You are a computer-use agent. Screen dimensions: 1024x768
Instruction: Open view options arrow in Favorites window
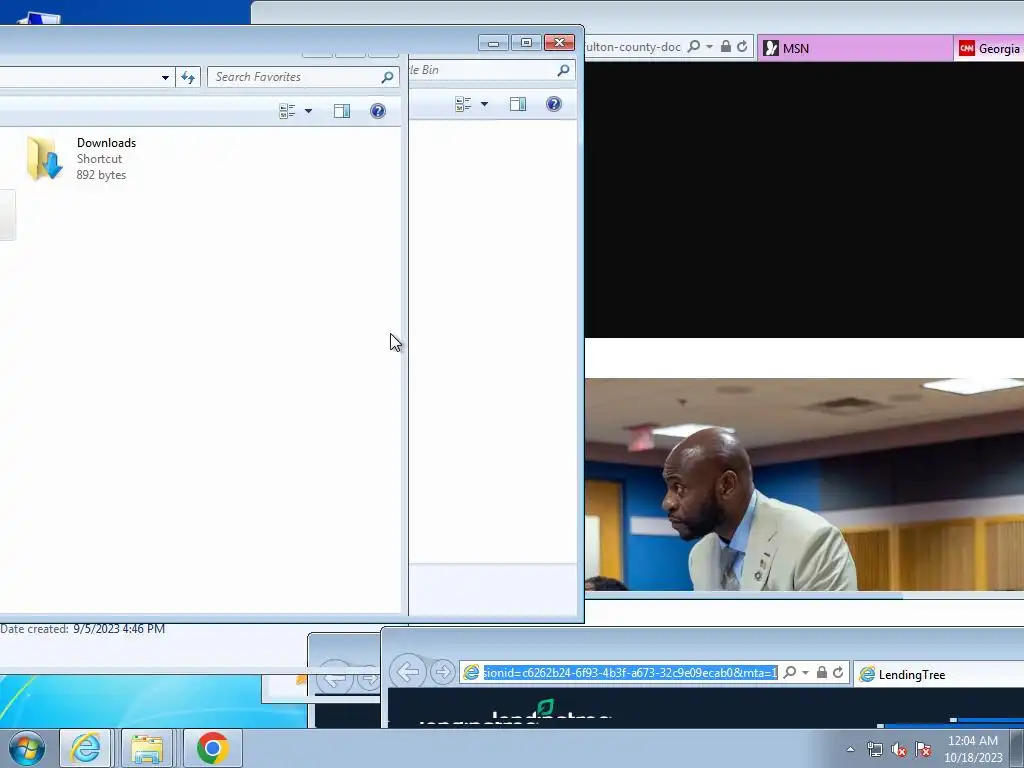pyautogui.click(x=308, y=111)
